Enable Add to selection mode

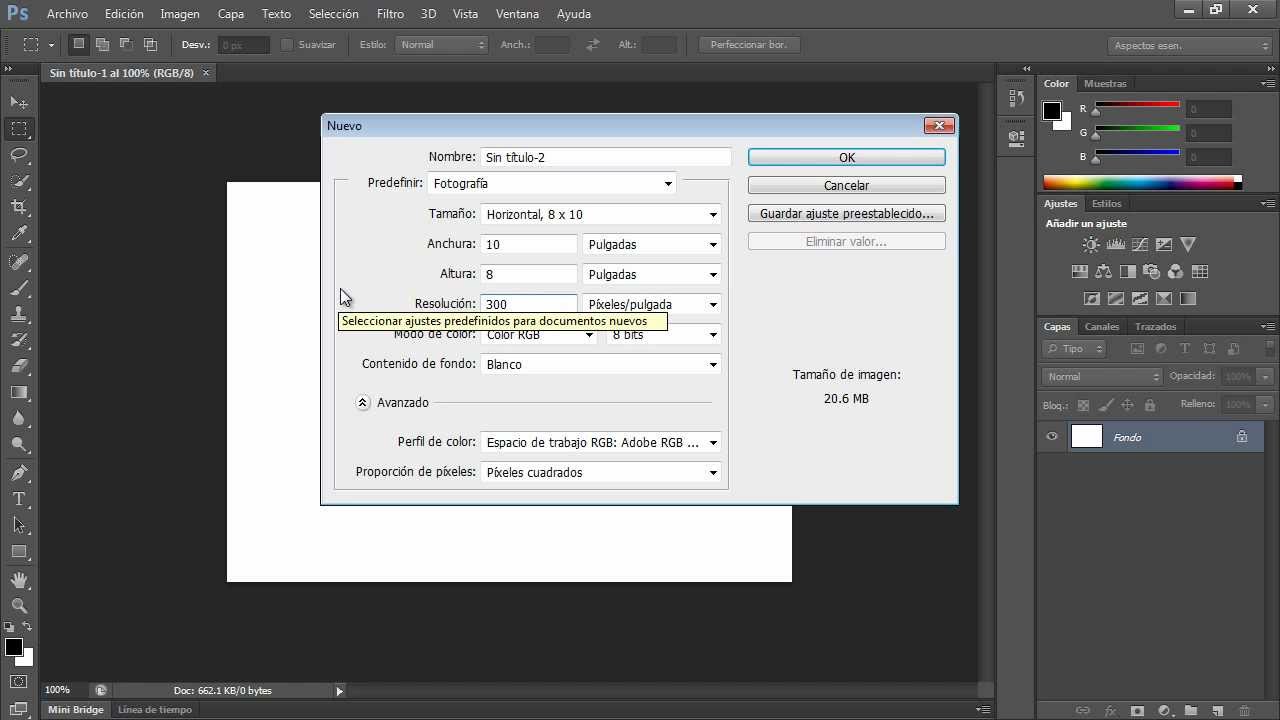tap(102, 44)
